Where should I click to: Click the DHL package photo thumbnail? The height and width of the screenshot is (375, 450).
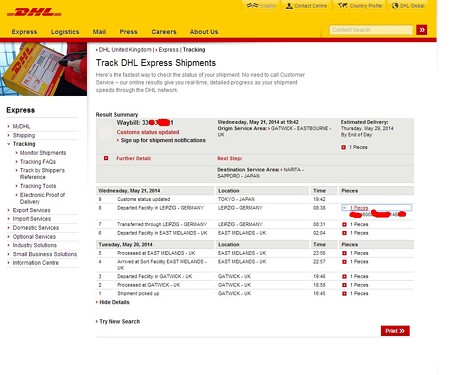coord(43,69)
